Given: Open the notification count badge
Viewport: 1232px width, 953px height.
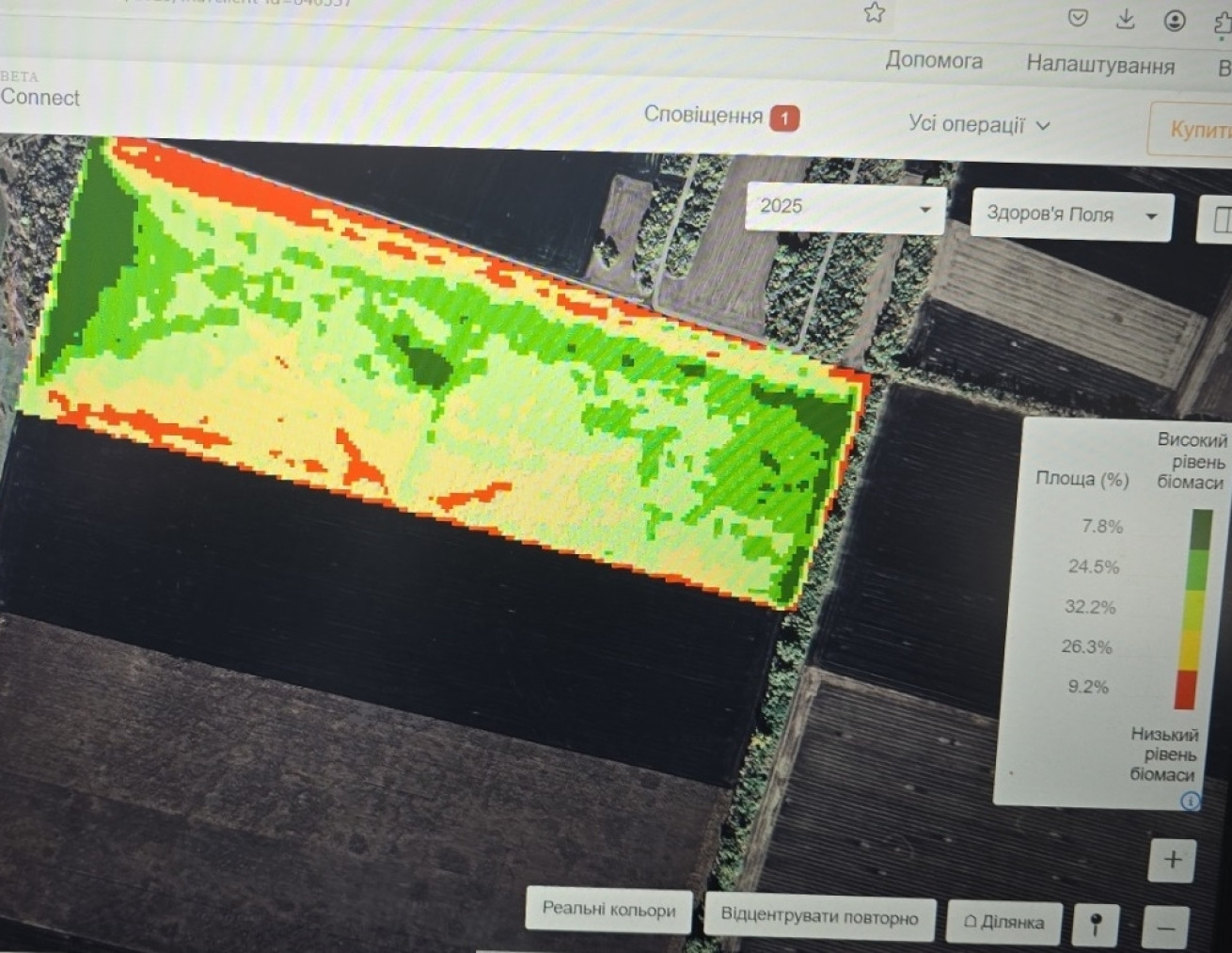Looking at the screenshot, I should point(784,119).
